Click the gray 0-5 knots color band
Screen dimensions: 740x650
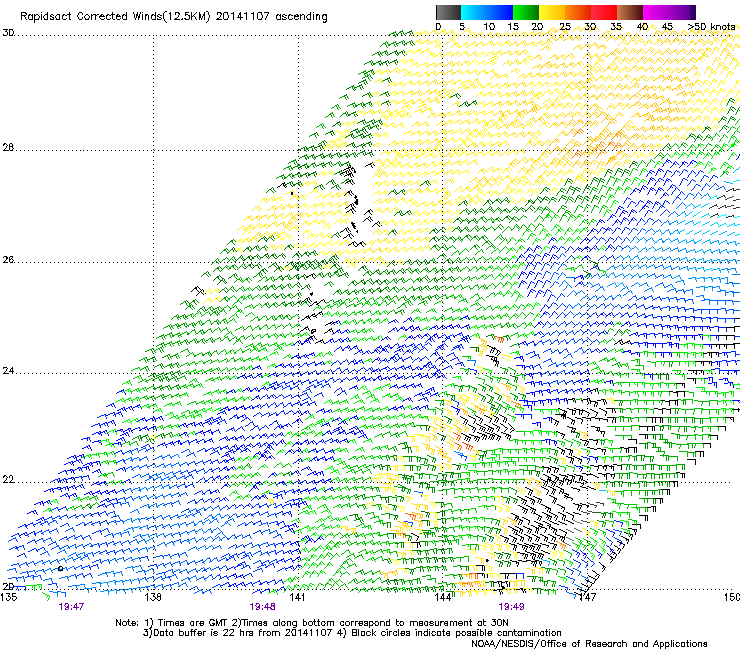448,12
